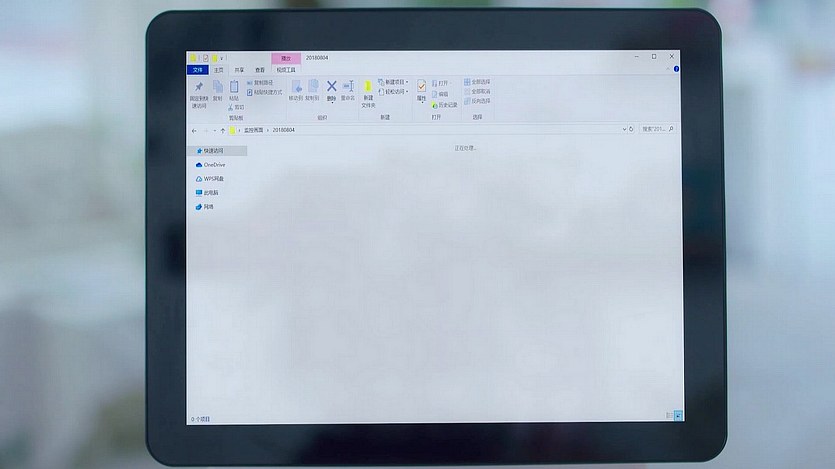Select OneDrive in the navigation pane
Image resolution: width=835 pixels, height=469 pixels.
(211, 165)
